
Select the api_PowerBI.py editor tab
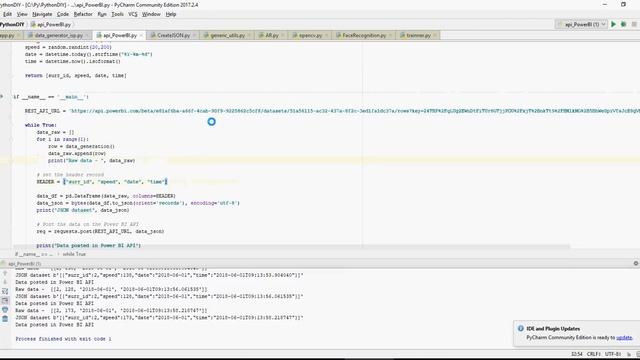119,36
